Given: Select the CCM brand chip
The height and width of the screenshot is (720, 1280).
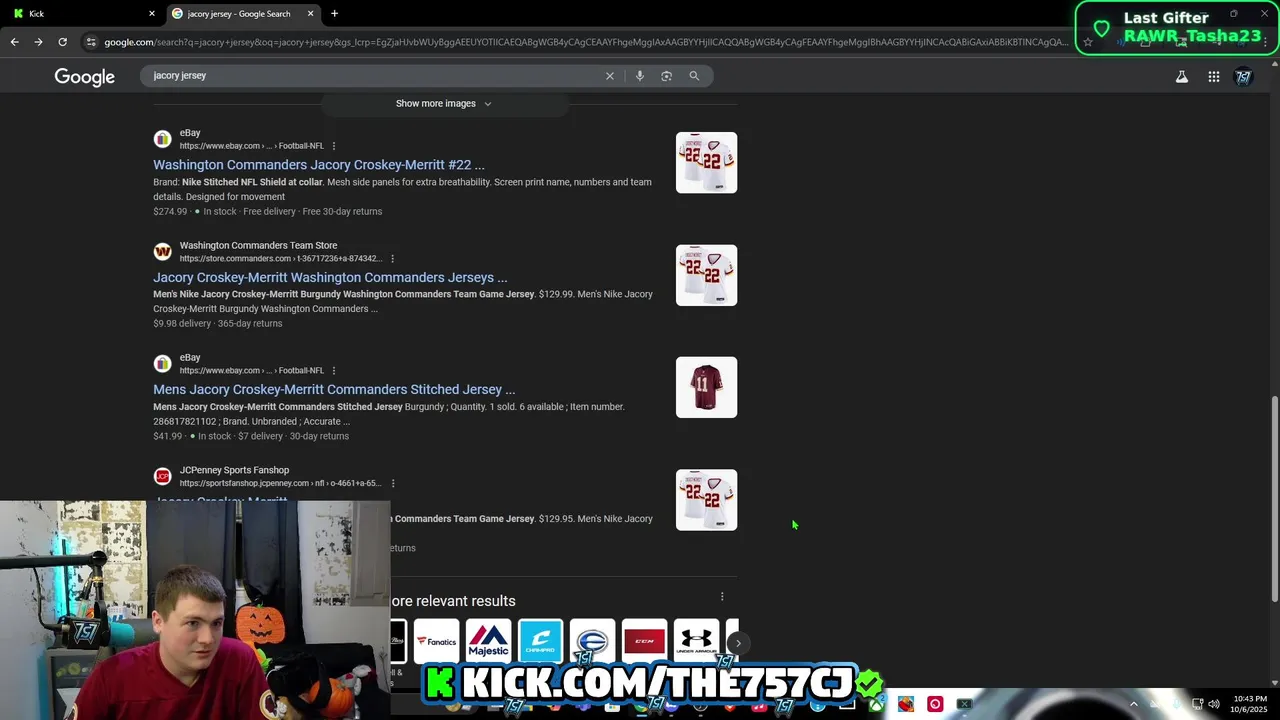Looking at the screenshot, I should pos(644,642).
